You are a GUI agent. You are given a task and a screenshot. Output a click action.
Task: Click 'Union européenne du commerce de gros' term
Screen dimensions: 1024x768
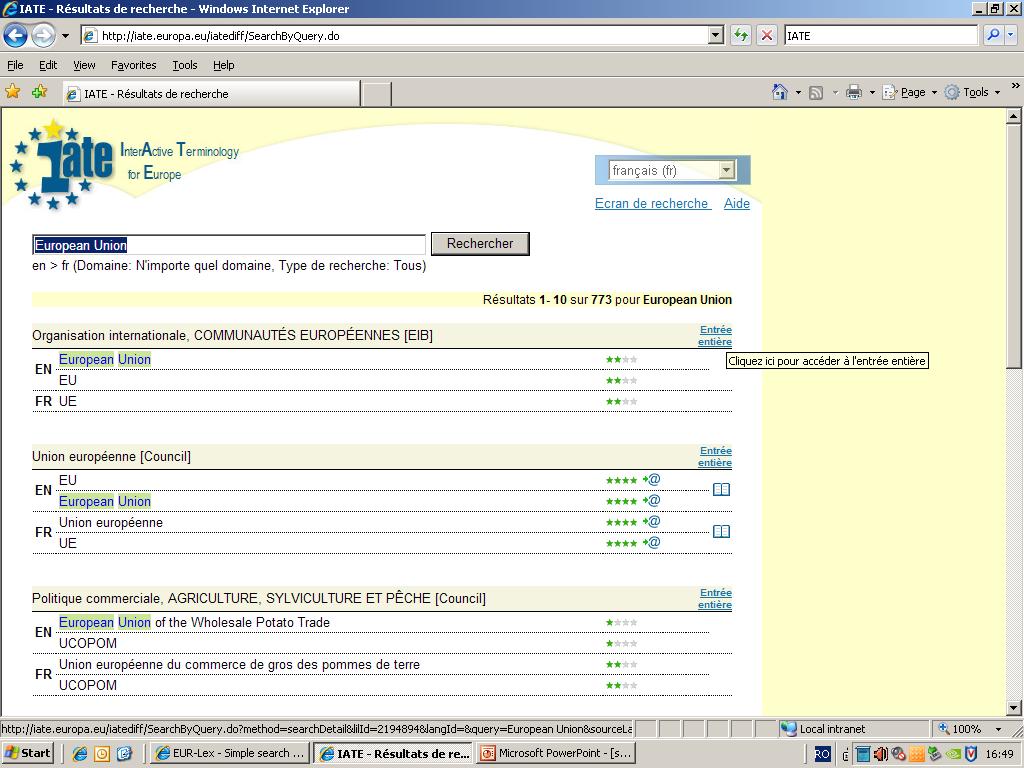click(x=240, y=665)
